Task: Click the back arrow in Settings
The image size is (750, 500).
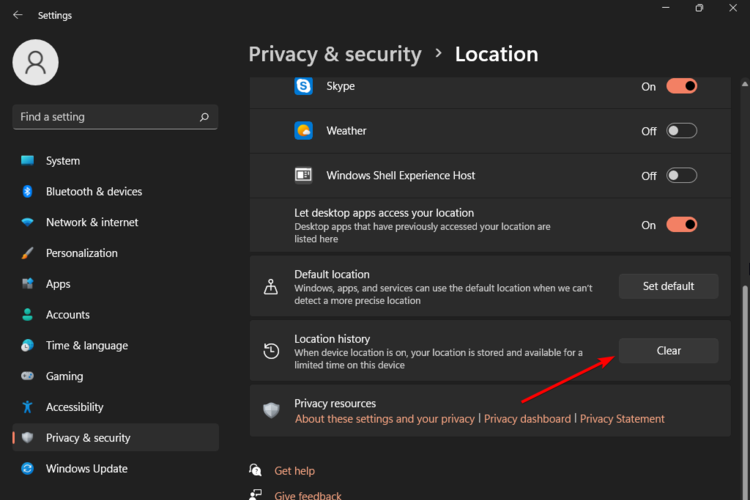Action: point(17,15)
